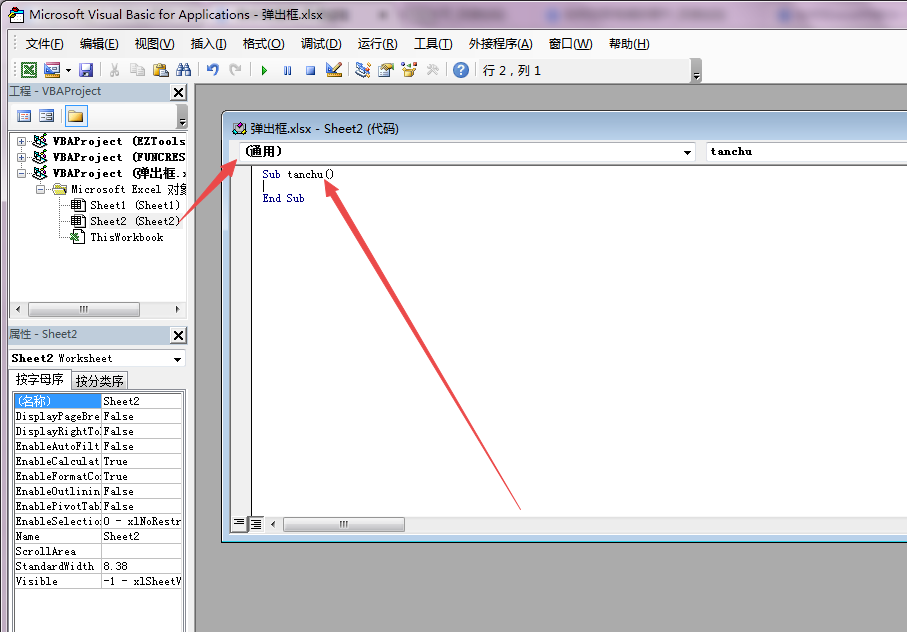Click Procedure View button in code window

(x=239, y=524)
